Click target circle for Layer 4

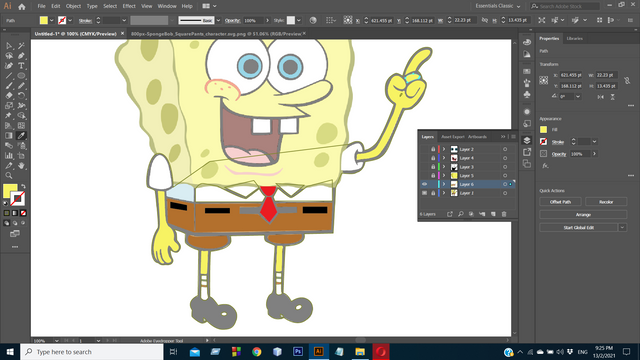pos(505,158)
